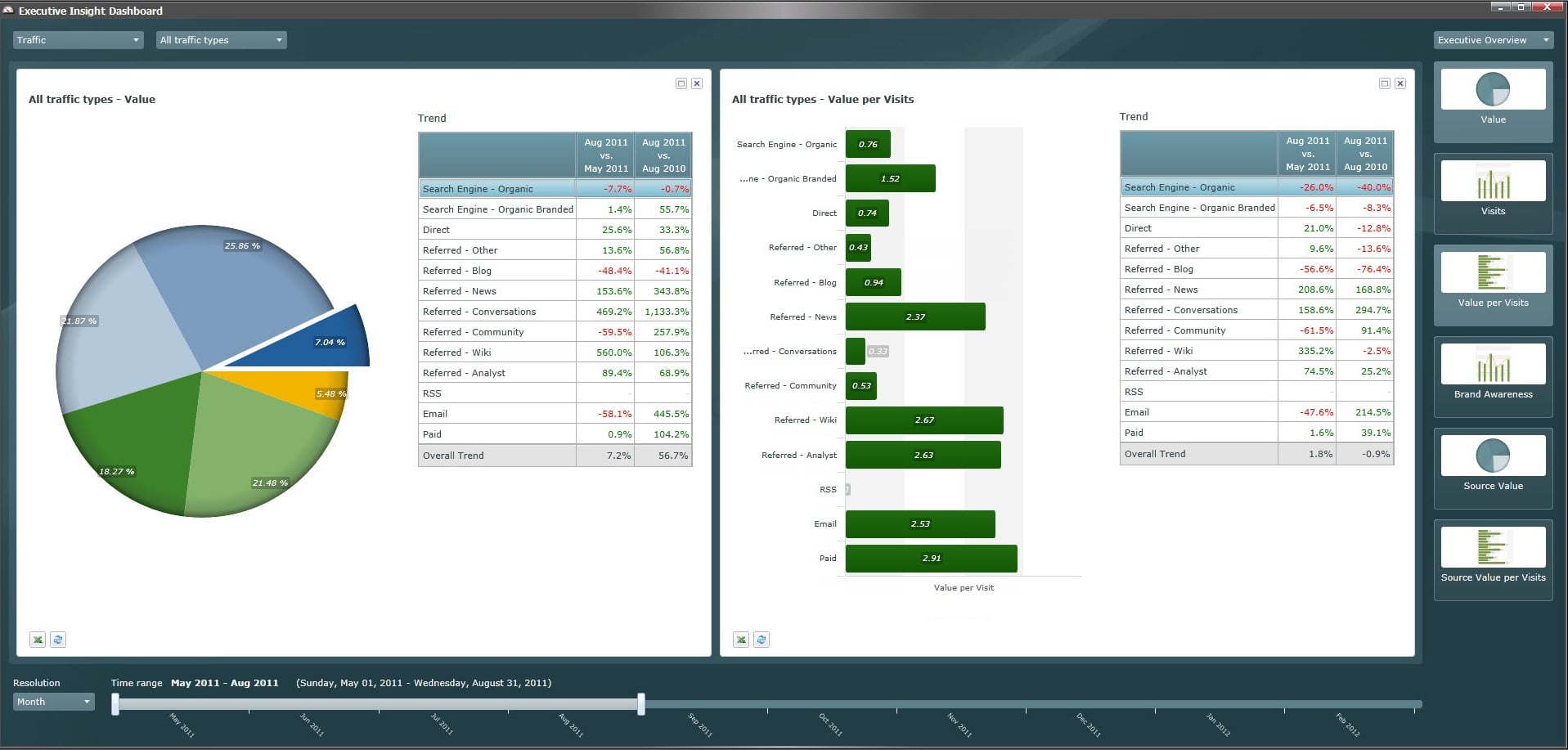Click the time range start slider handle

coord(115,703)
